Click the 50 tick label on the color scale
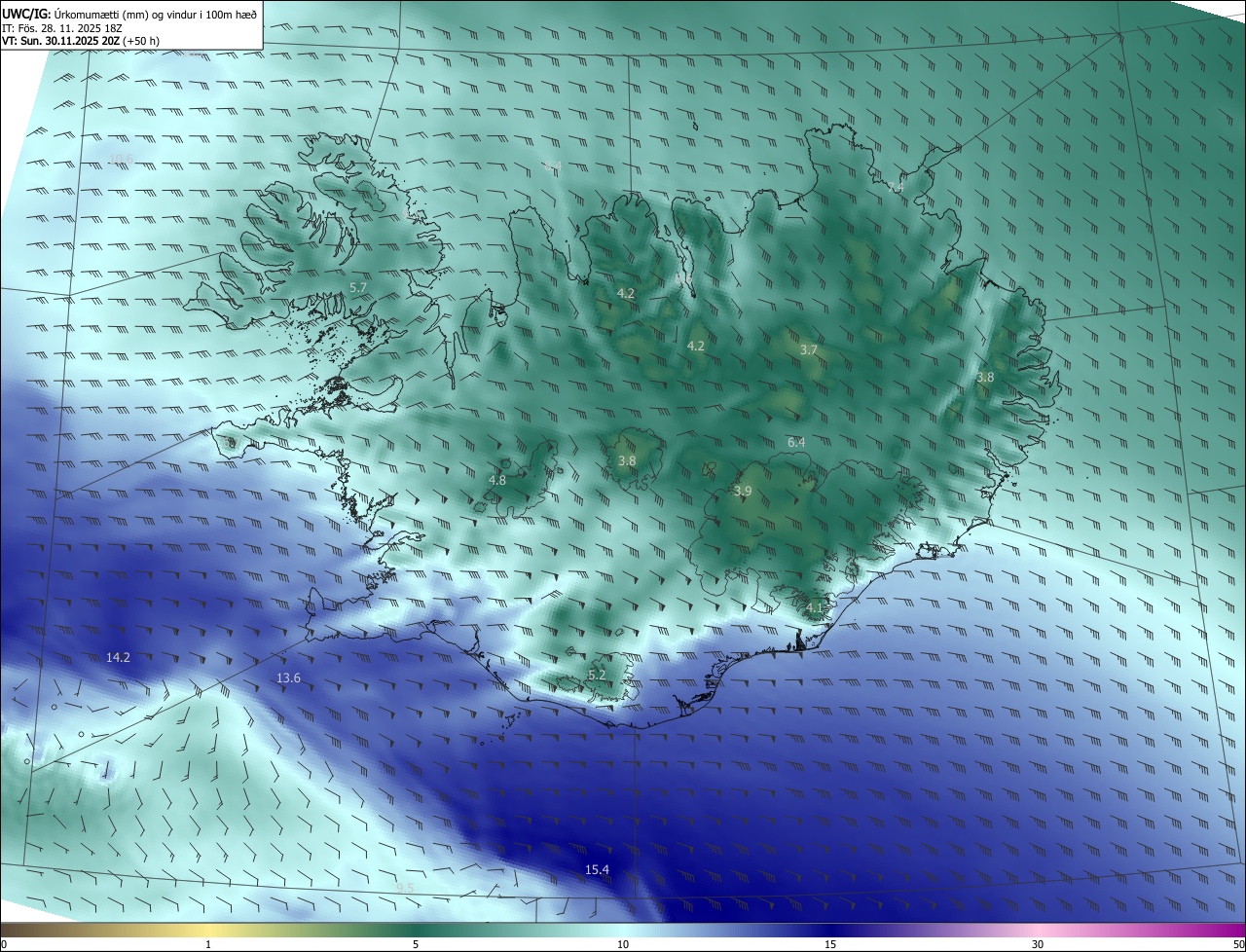The width and height of the screenshot is (1246, 952). pos(1238,944)
